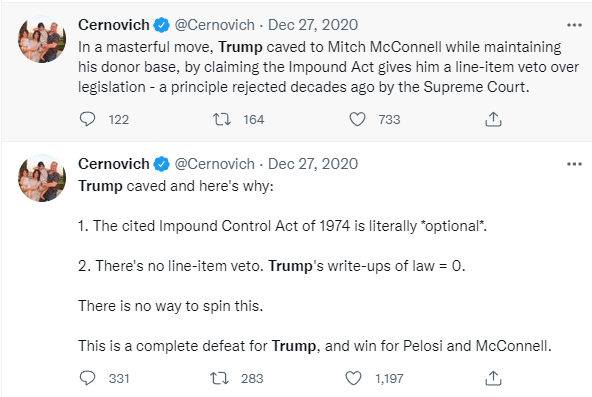The image size is (592, 397).
Task: Visit @Cernovich handle in the first tweet
Action: click(x=214, y=25)
